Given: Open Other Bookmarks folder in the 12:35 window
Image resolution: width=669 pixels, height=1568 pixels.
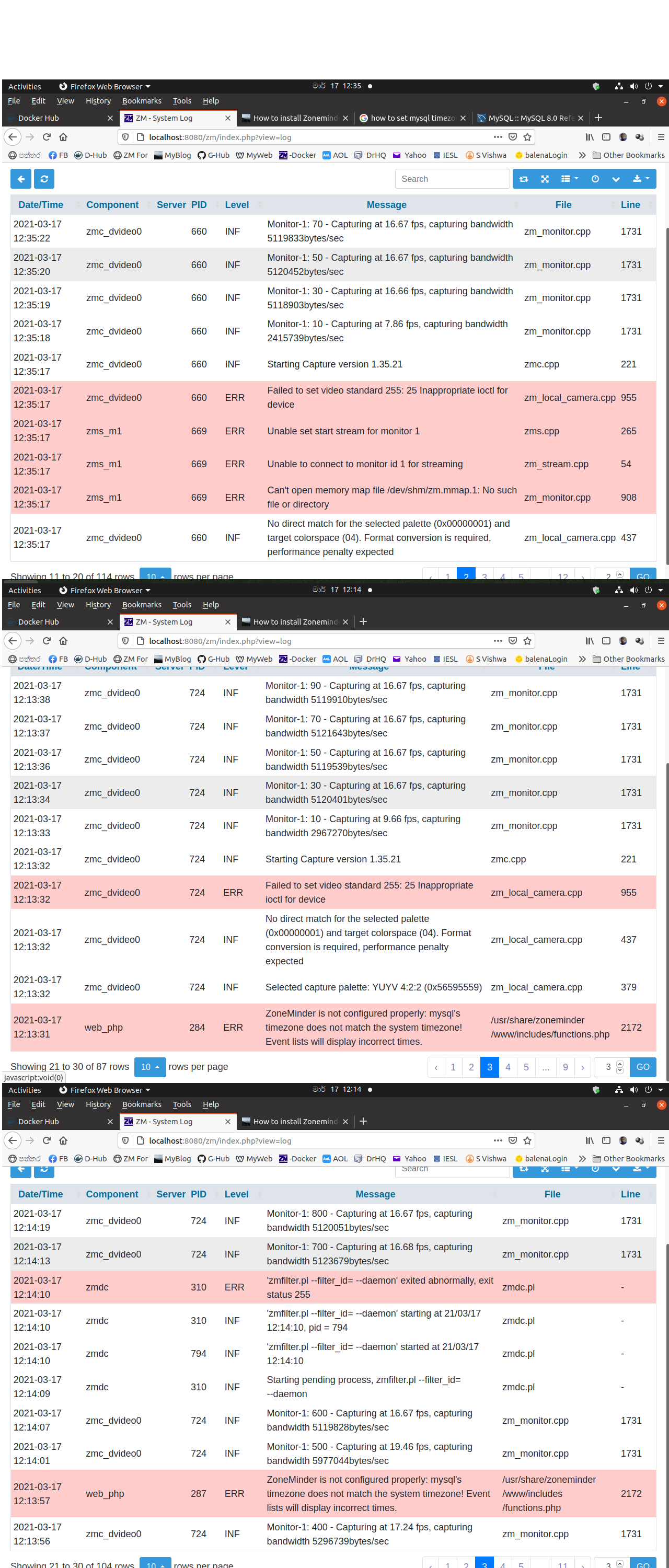Looking at the screenshot, I should point(628,155).
